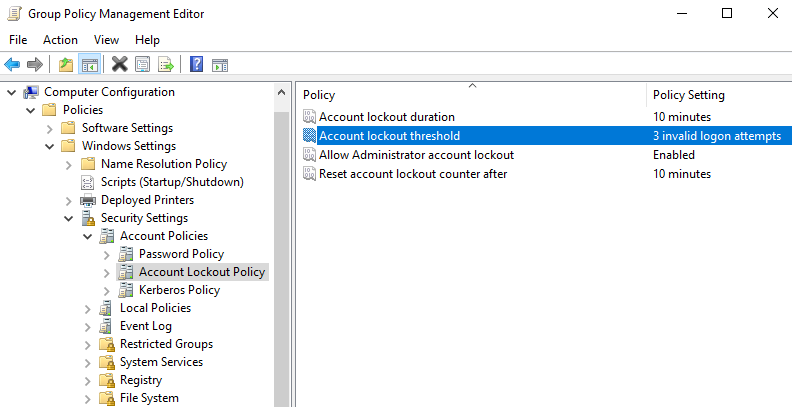Screen dimensions: 792x407
Task: Expand the Restricted Groups node
Action: [x=87, y=345]
